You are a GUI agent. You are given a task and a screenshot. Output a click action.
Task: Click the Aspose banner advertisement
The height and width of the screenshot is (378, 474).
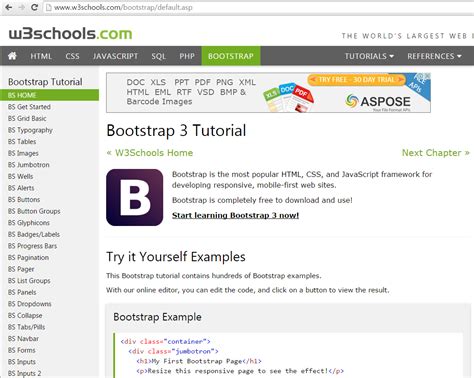pyautogui.click(x=268, y=93)
